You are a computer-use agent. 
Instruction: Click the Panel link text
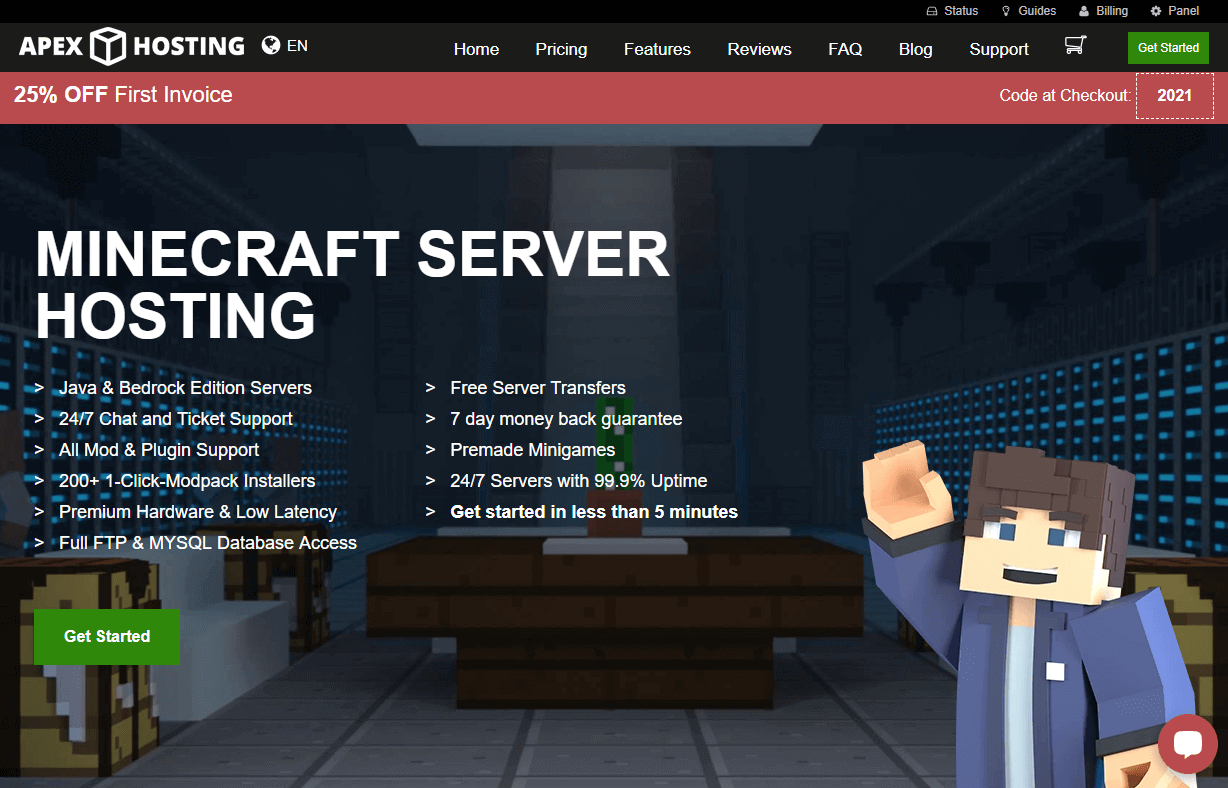coord(1183,11)
